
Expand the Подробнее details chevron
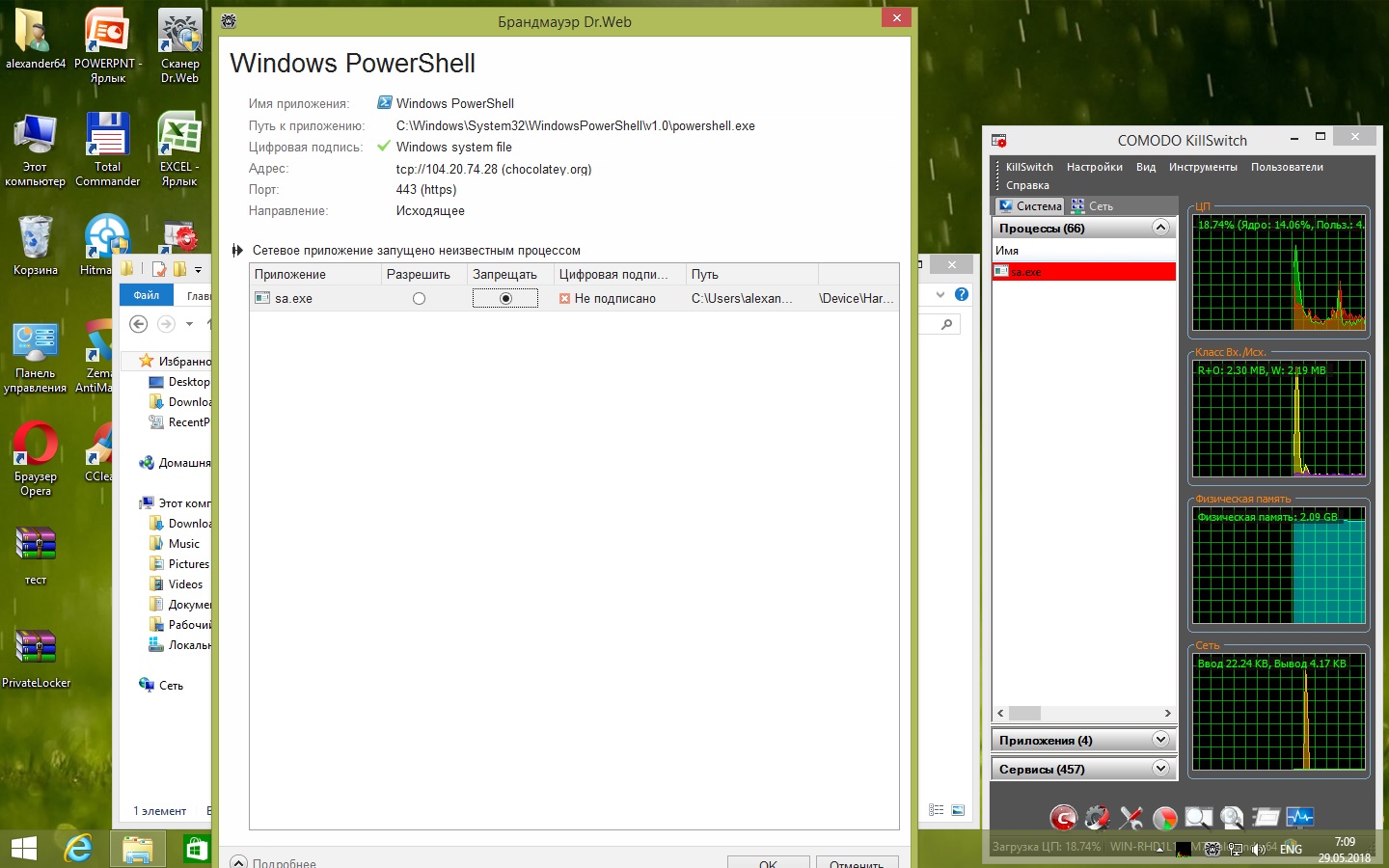coord(238,863)
